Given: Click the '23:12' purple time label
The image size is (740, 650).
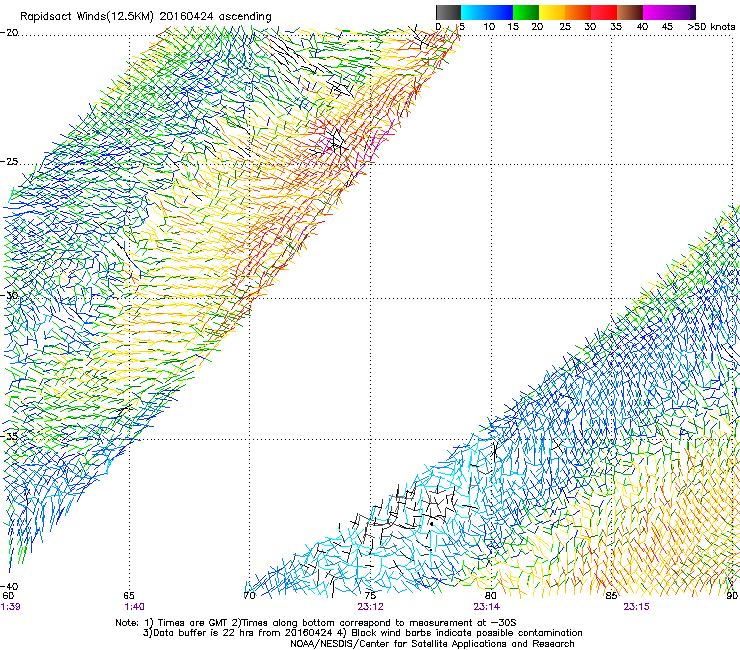Looking at the screenshot, I should pos(370,607).
